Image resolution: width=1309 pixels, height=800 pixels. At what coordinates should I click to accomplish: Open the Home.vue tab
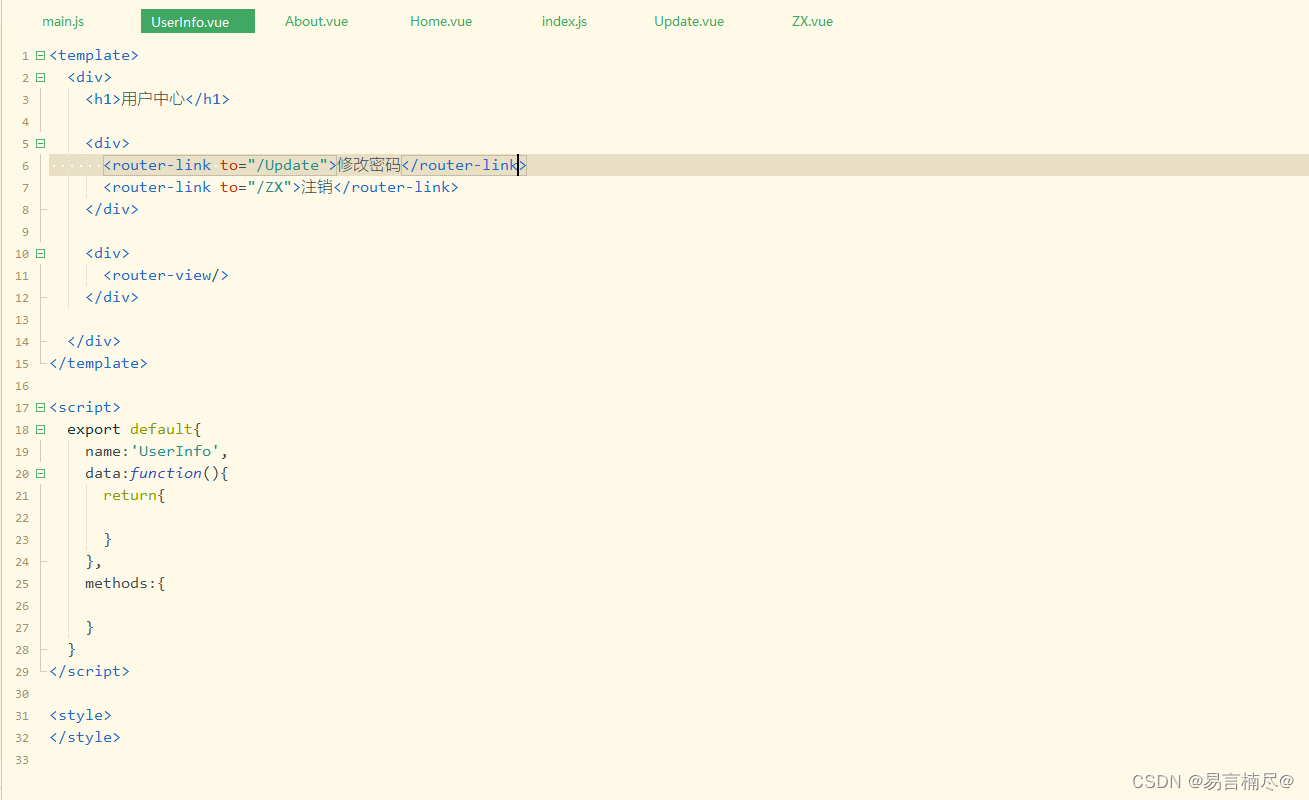click(440, 20)
